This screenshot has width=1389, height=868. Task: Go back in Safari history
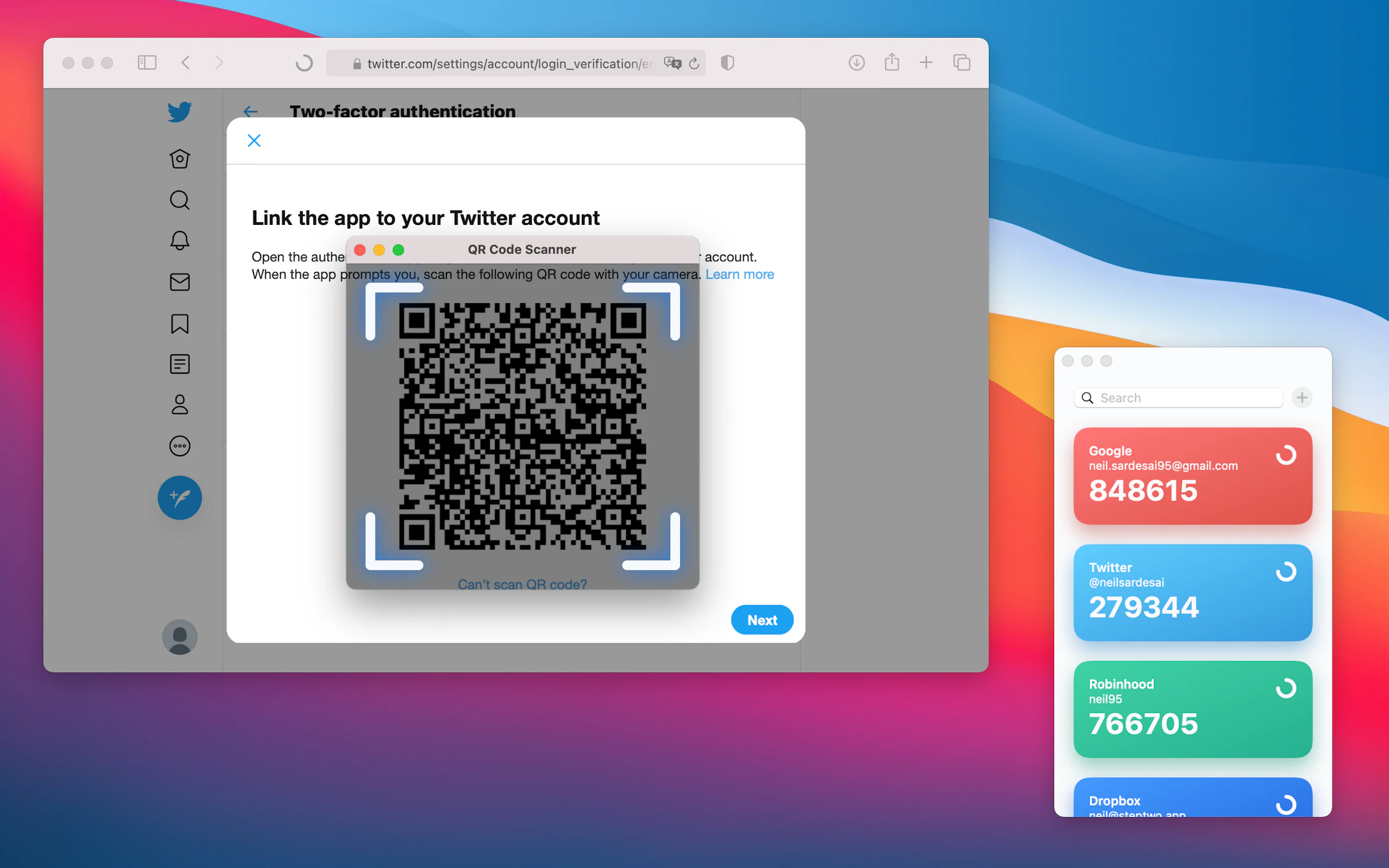pos(186,62)
